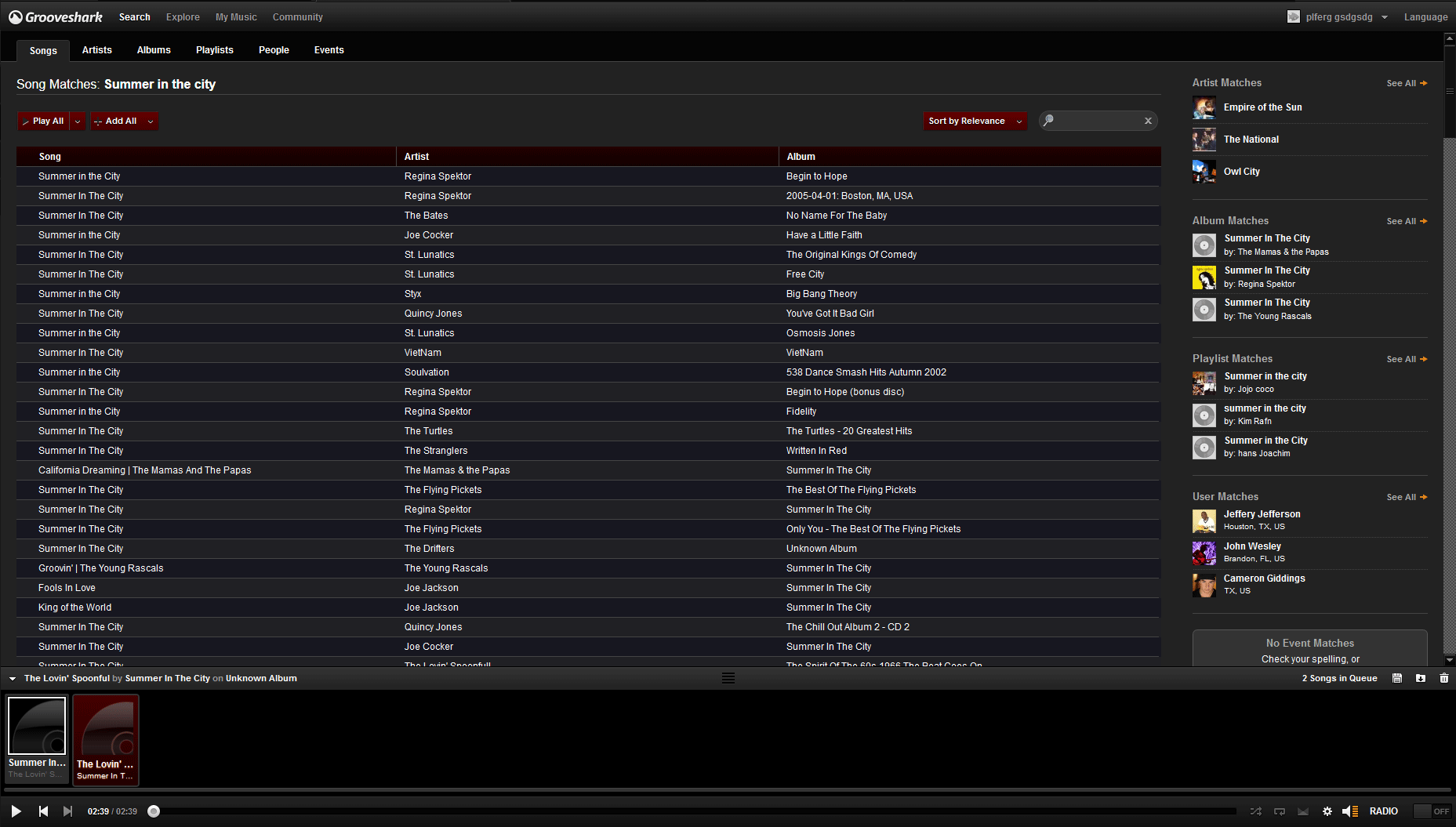Viewport: 1456px width, 827px height.
Task: Open the Add All dropdown arrow
Action: [x=151, y=121]
